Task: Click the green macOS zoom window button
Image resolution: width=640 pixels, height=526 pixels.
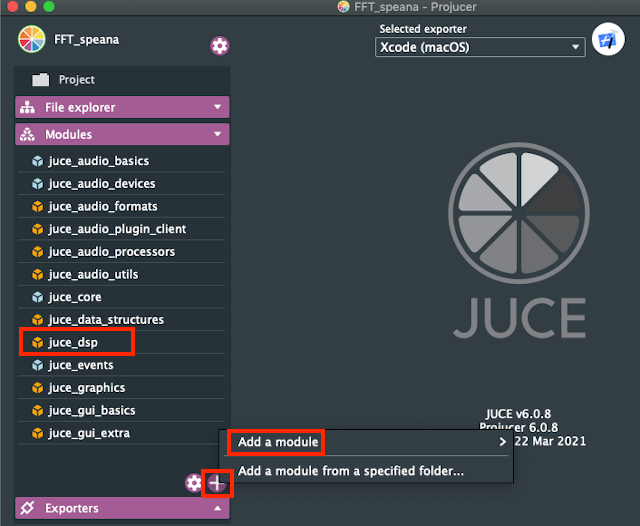Action: [49, 6]
